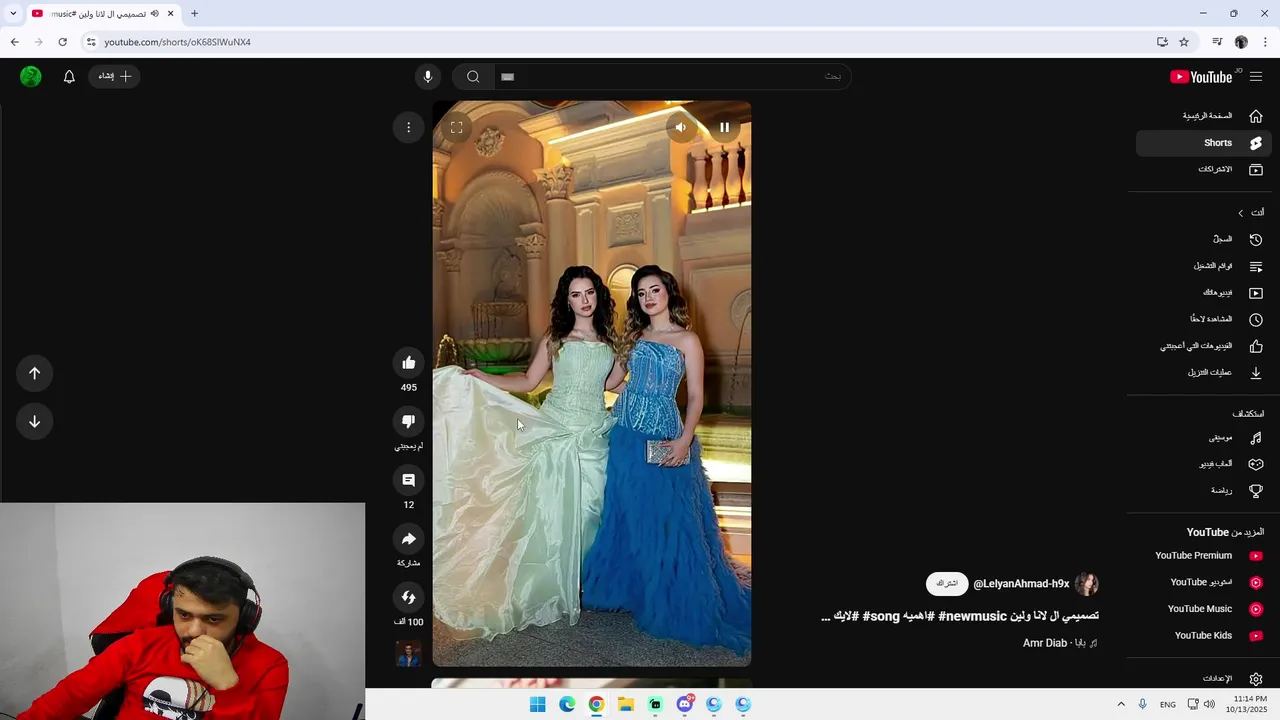Subscribe to LelyanAhmad-h9x channel
The width and height of the screenshot is (1280, 720).
(x=947, y=584)
